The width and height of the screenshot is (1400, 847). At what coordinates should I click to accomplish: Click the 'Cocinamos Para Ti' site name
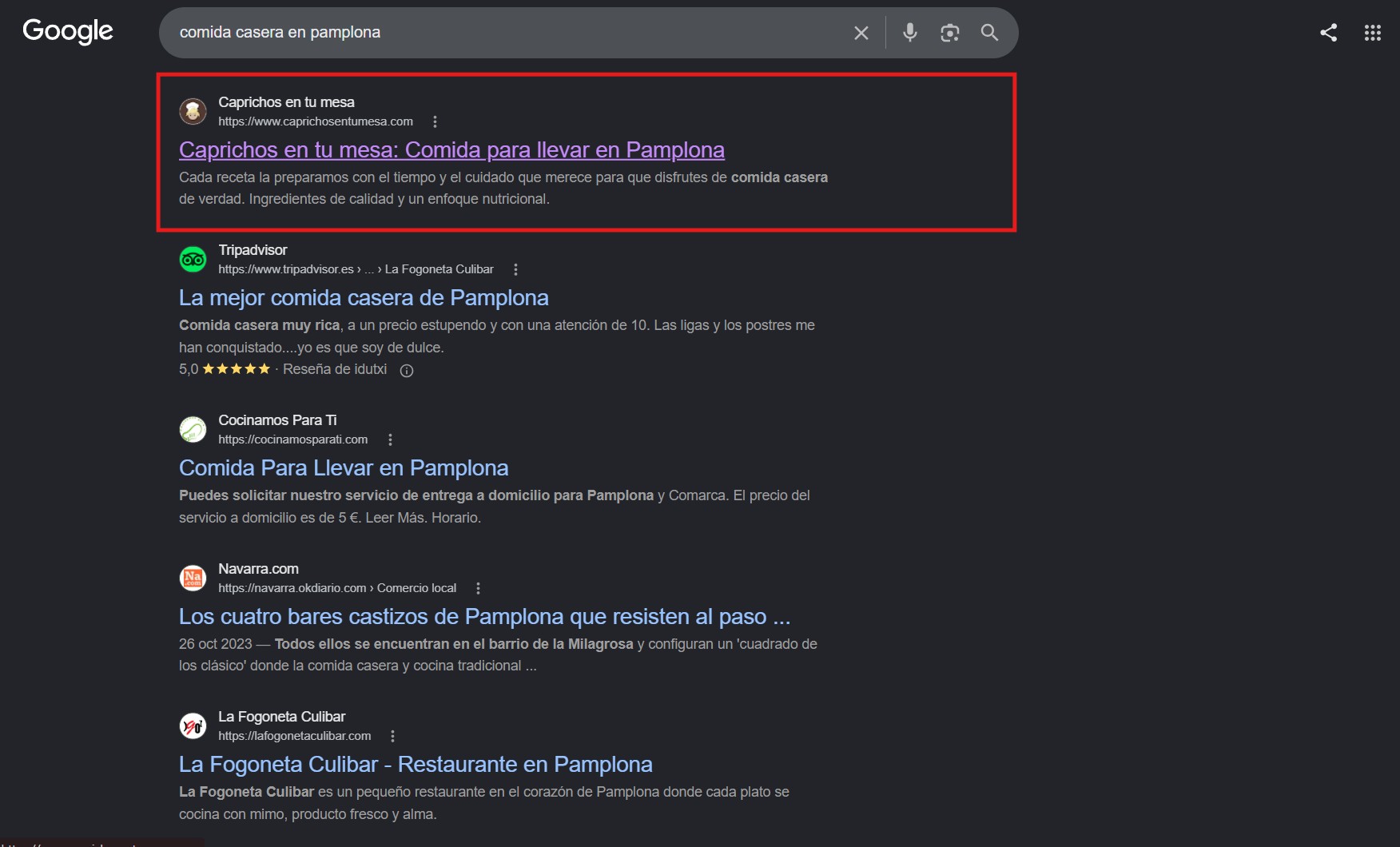tap(277, 420)
